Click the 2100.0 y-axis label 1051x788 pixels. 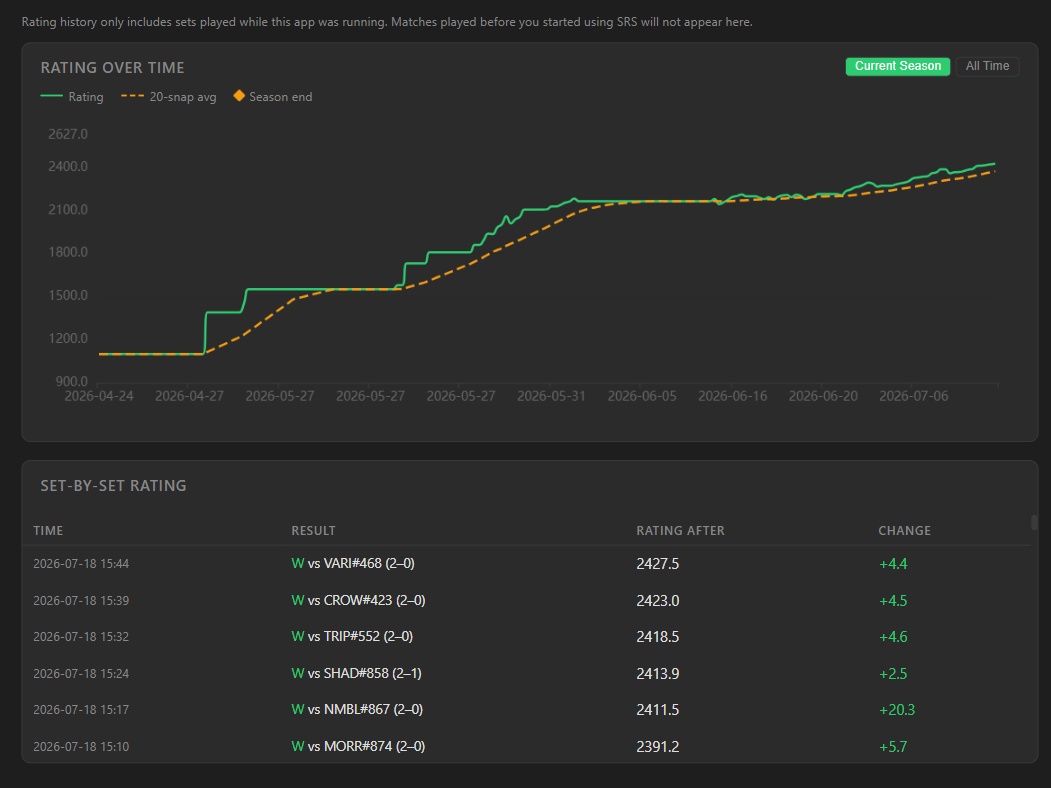[68, 210]
